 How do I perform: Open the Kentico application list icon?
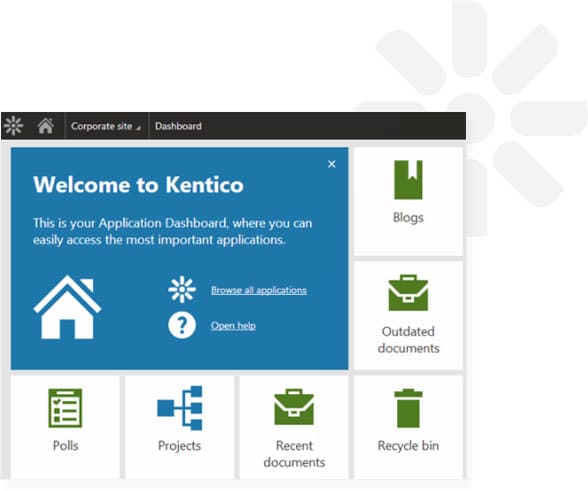pyautogui.click(x=14, y=126)
